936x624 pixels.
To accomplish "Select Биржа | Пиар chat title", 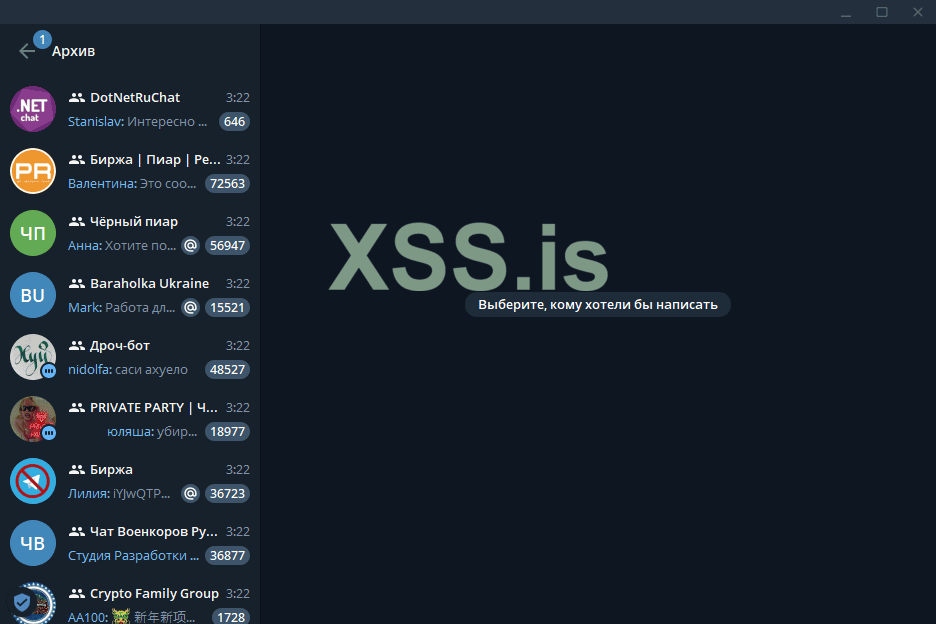I will click(155, 159).
